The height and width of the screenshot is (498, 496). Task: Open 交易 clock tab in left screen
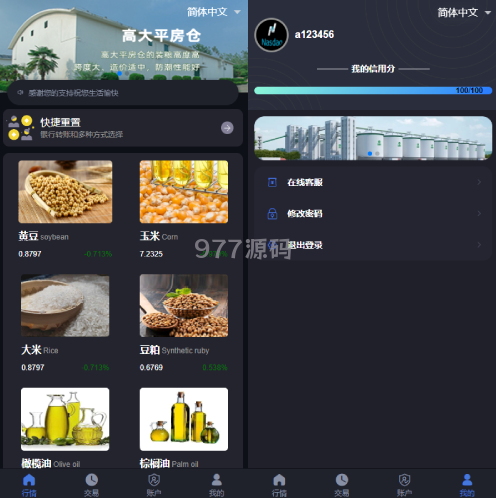(91, 485)
